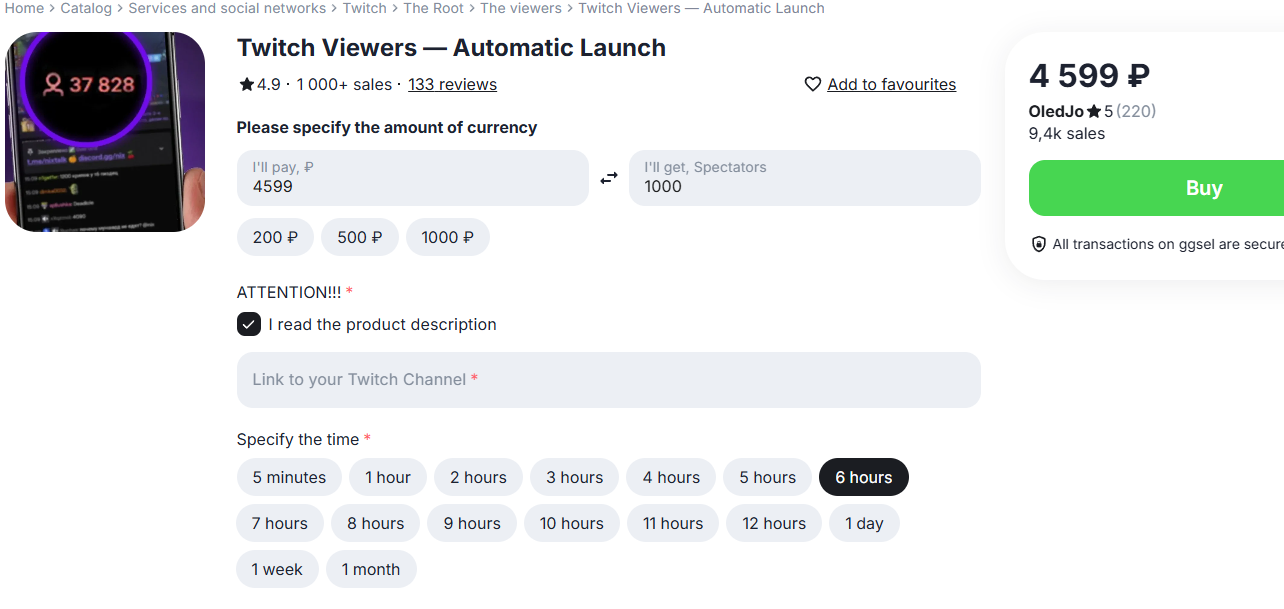Click the Twitch Channel link field
The width and height of the screenshot is (1284, 609).
tap(608, 380)
